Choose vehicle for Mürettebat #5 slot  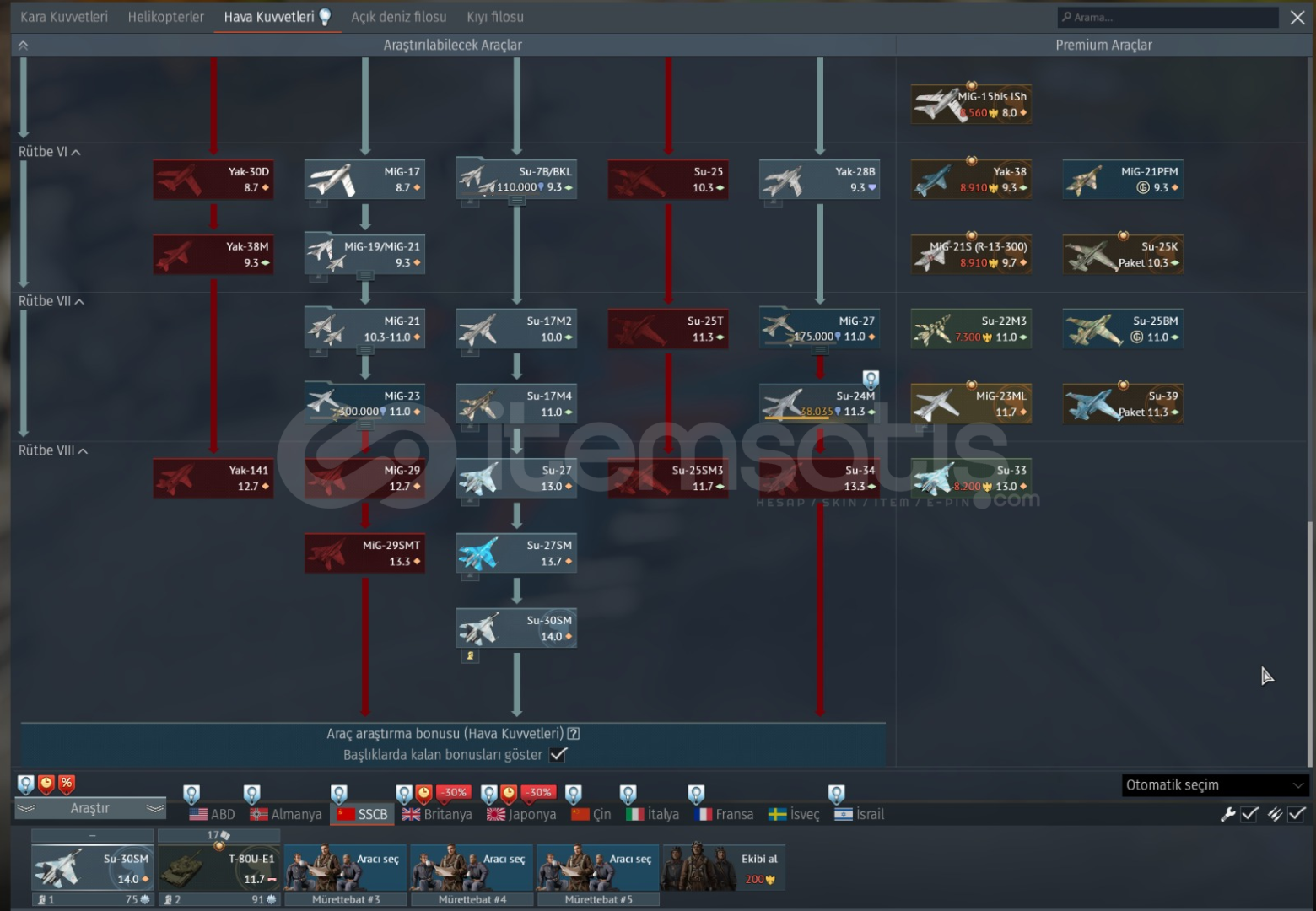click(599, 868)
